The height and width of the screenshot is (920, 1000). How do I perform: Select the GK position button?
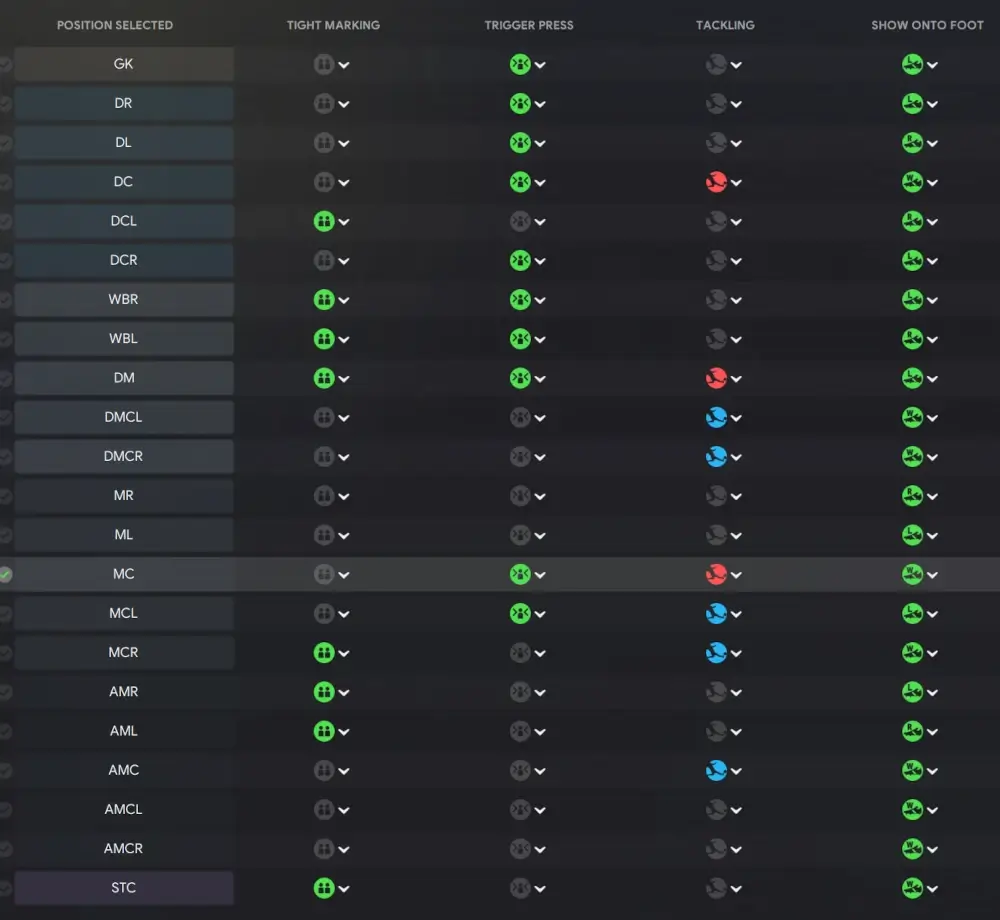click(x=124, y=64)
